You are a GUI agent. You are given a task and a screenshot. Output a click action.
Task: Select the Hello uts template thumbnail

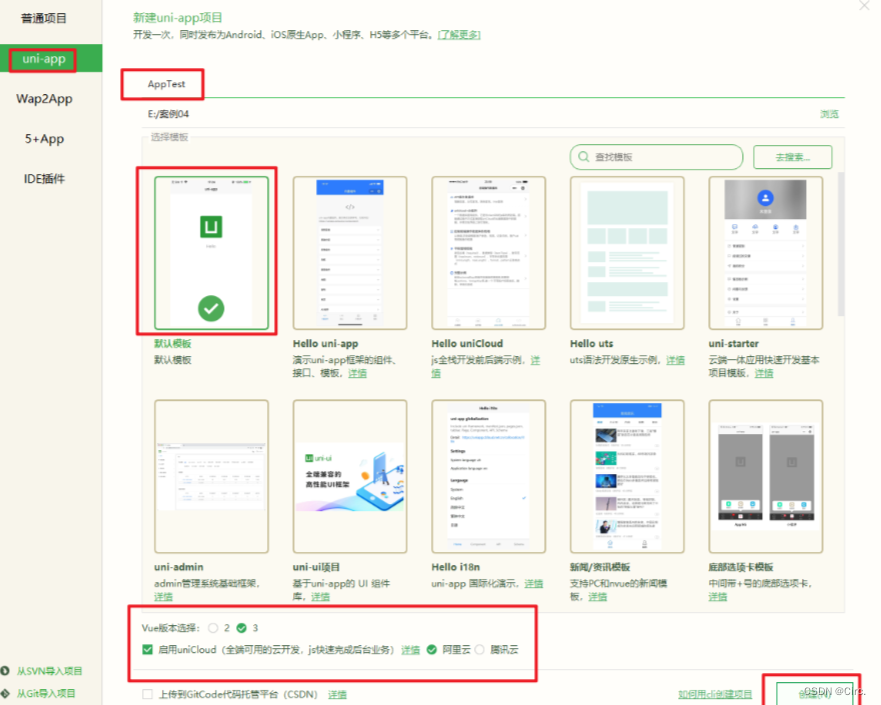pyautogui.click(x=627, y=253)
